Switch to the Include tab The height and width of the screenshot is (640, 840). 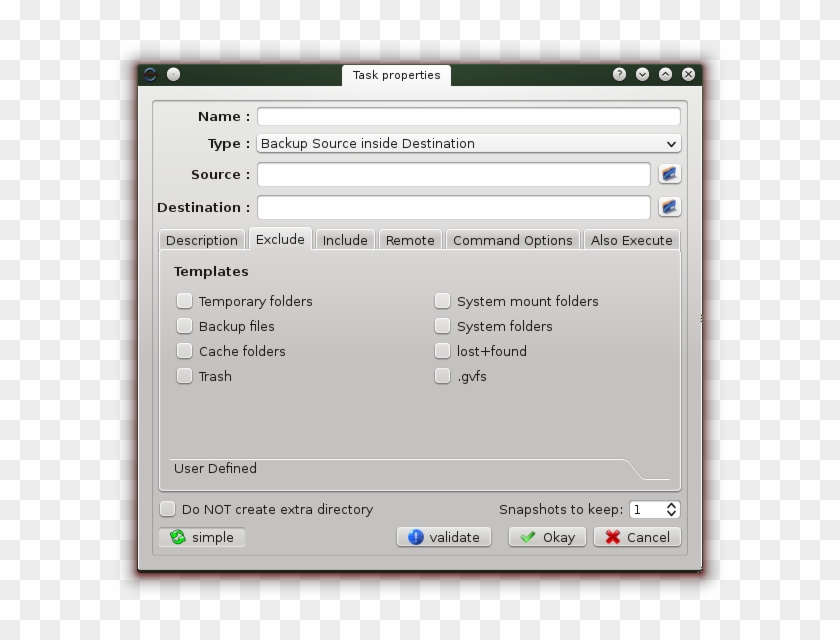344,239
